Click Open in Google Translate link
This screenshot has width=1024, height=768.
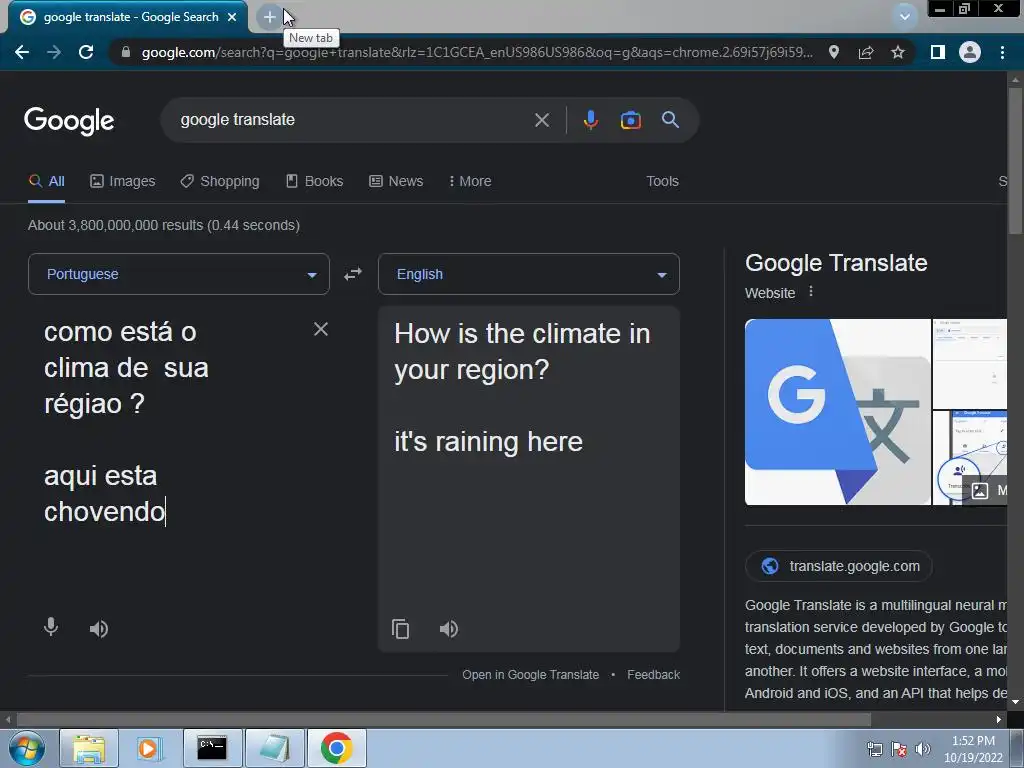point(530,675)
